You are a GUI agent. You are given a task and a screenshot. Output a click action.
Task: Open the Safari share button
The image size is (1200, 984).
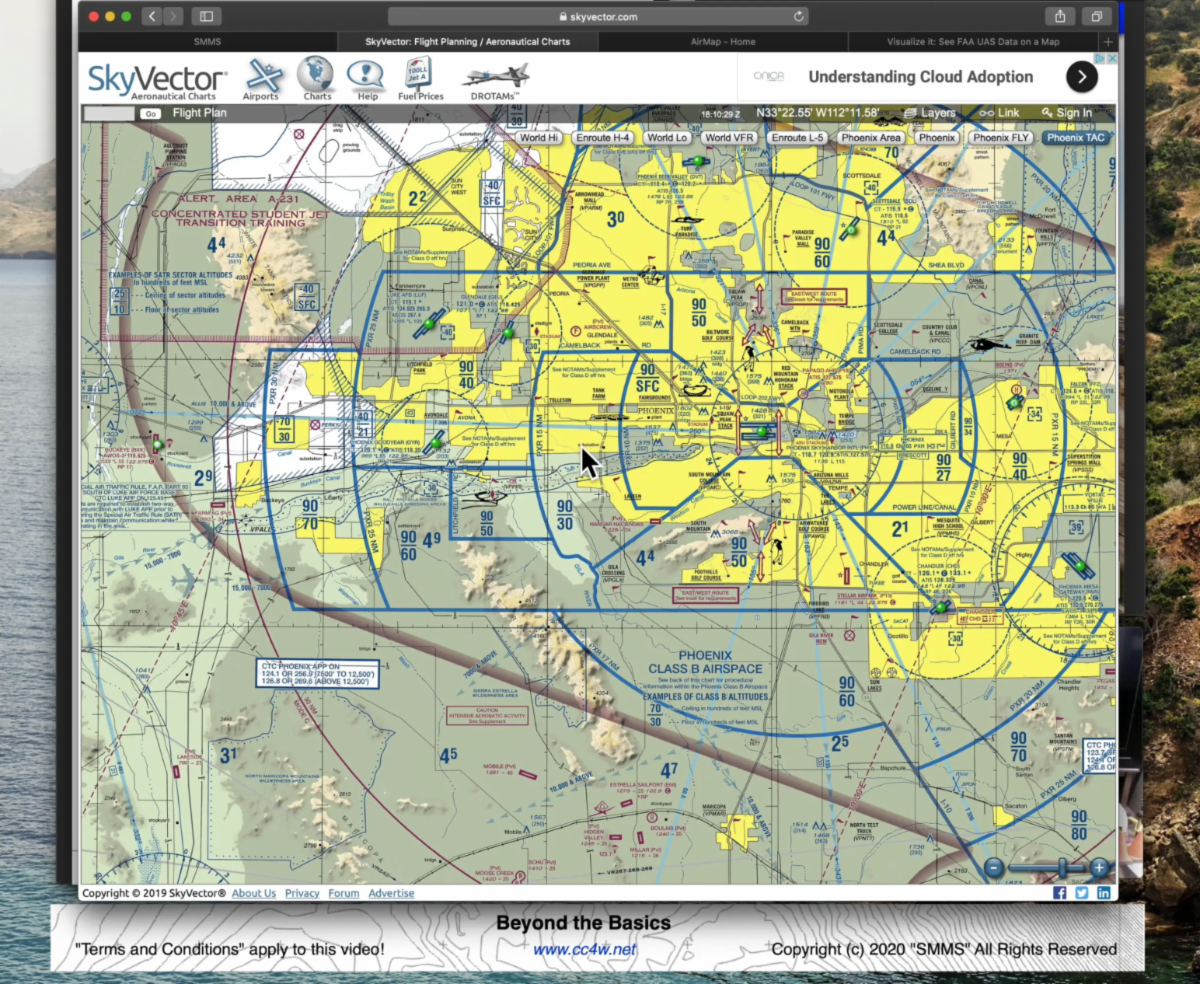(x=1060, y=16)
